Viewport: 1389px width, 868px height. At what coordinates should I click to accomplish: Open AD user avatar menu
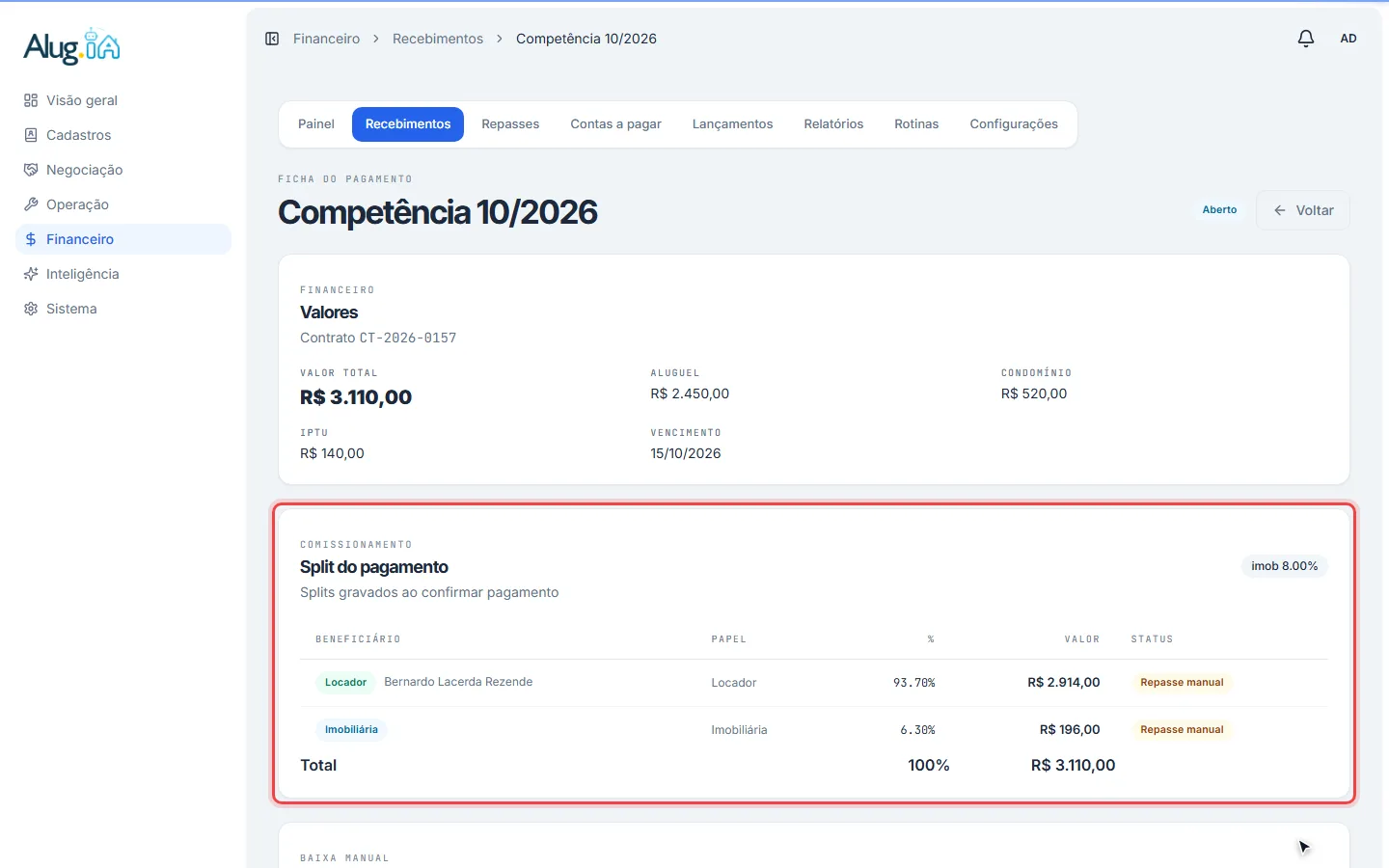tap(1348, 39)
